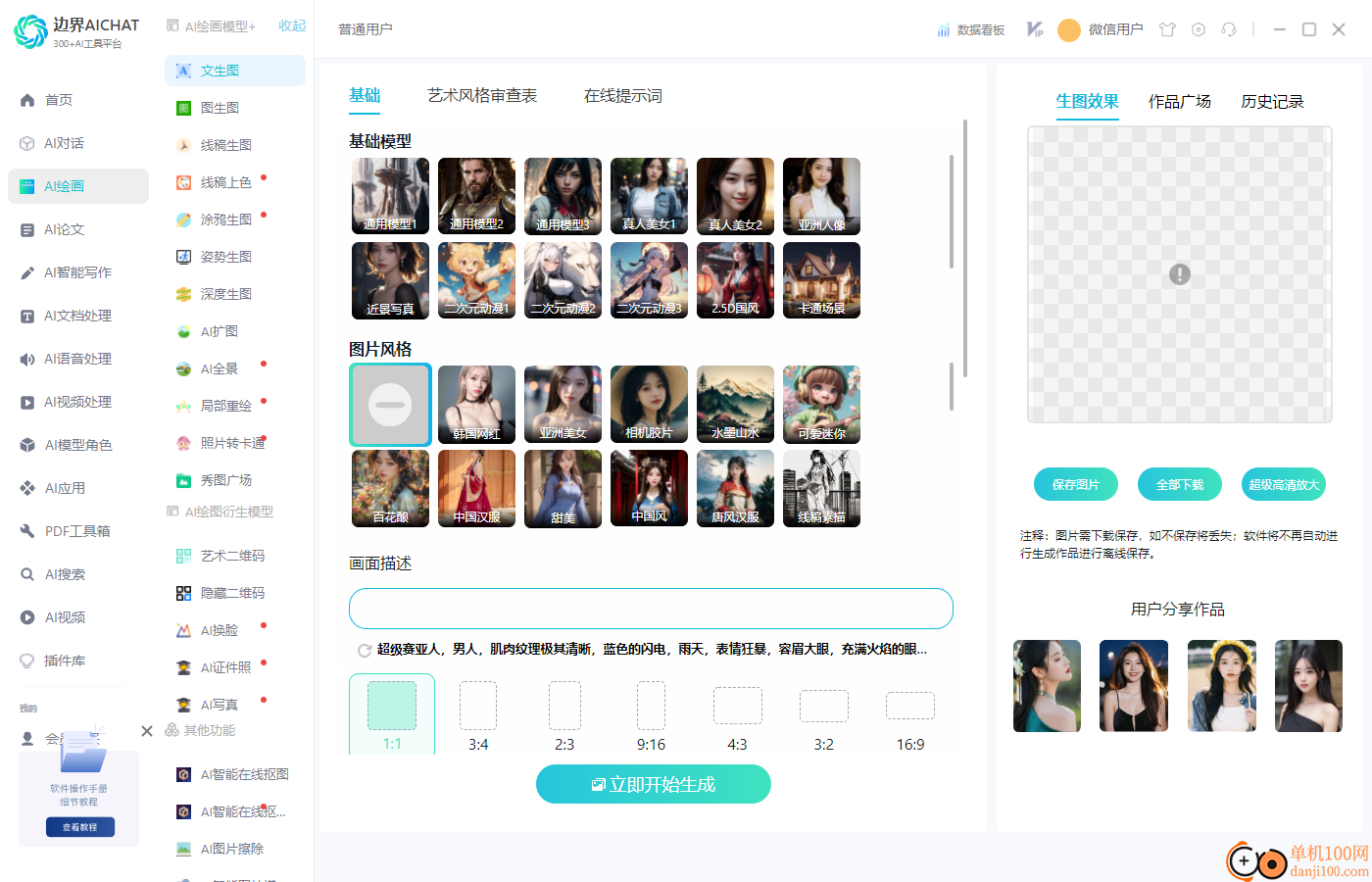The image size is (1372, 882).
Task: Open the 数据看板 dashboard
Action: tap(971, 30)
